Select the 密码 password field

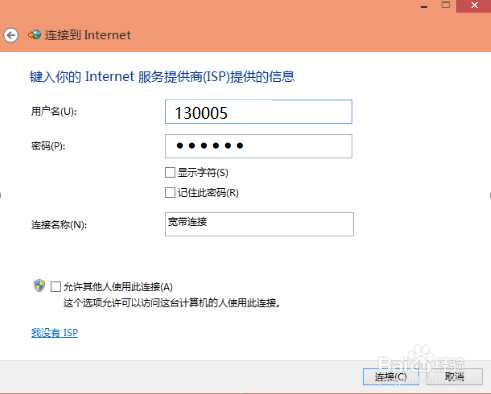[x=259, y=146]
